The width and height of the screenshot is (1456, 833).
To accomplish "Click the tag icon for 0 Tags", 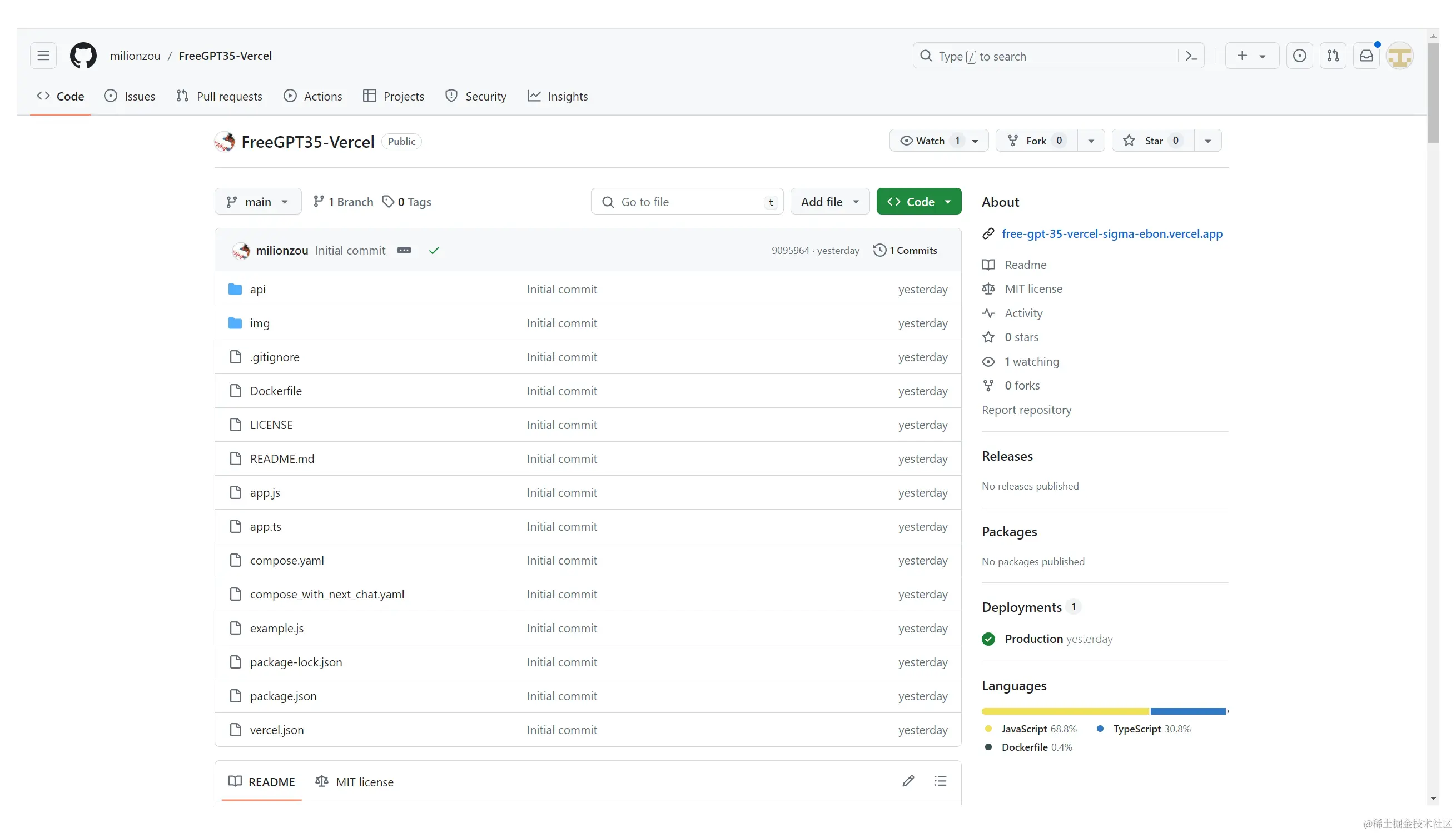I will point(388,201).
